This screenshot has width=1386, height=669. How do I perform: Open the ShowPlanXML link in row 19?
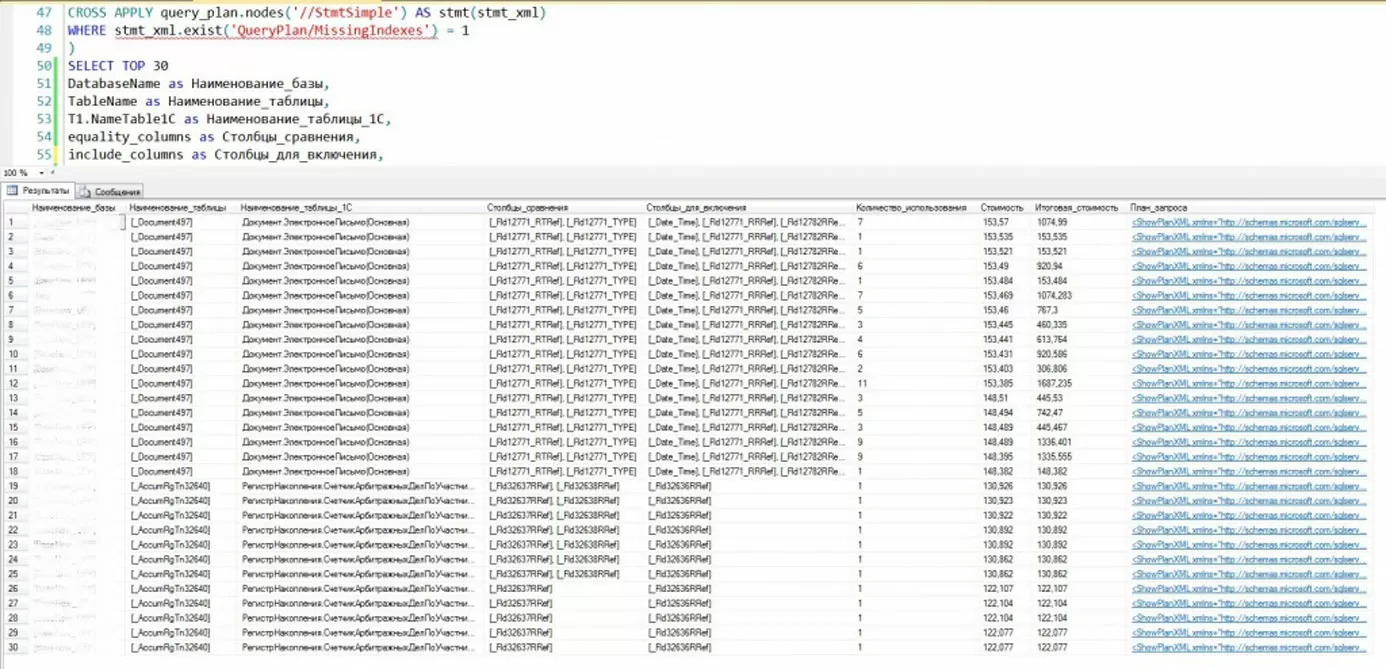[1248, 486]
